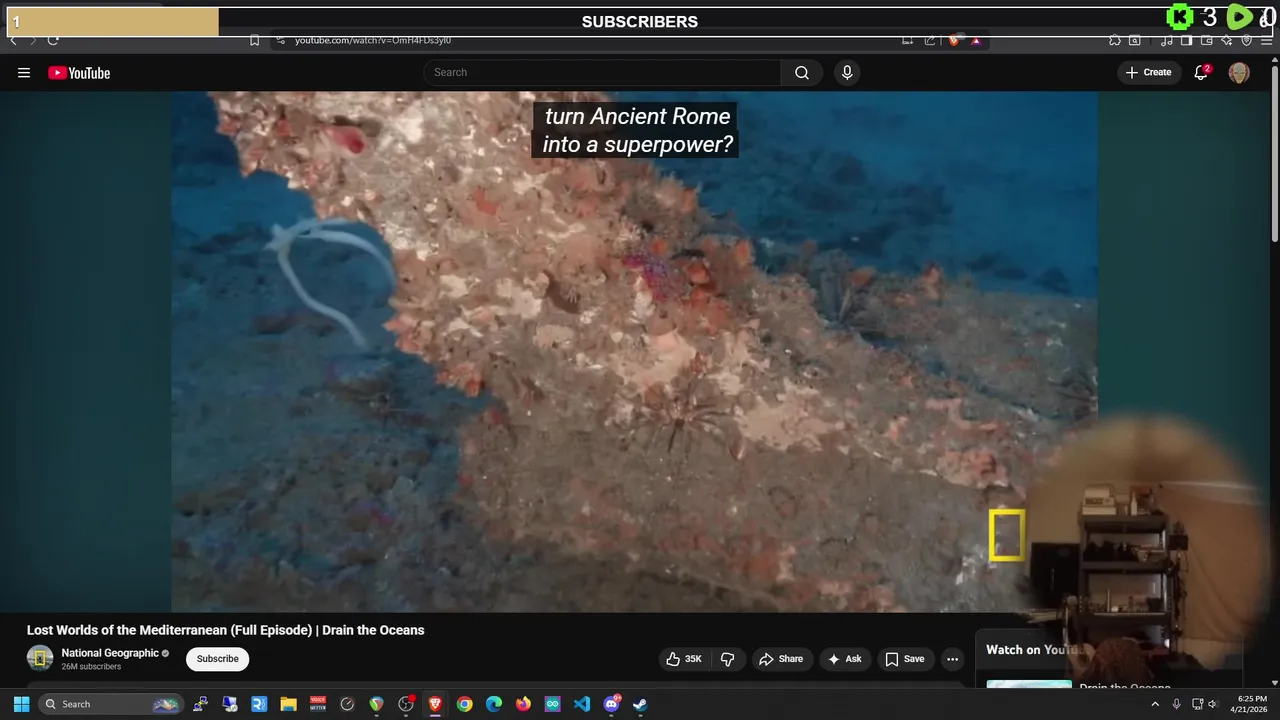
Task: Open the Create menu
Action: tap(1148, 72)
